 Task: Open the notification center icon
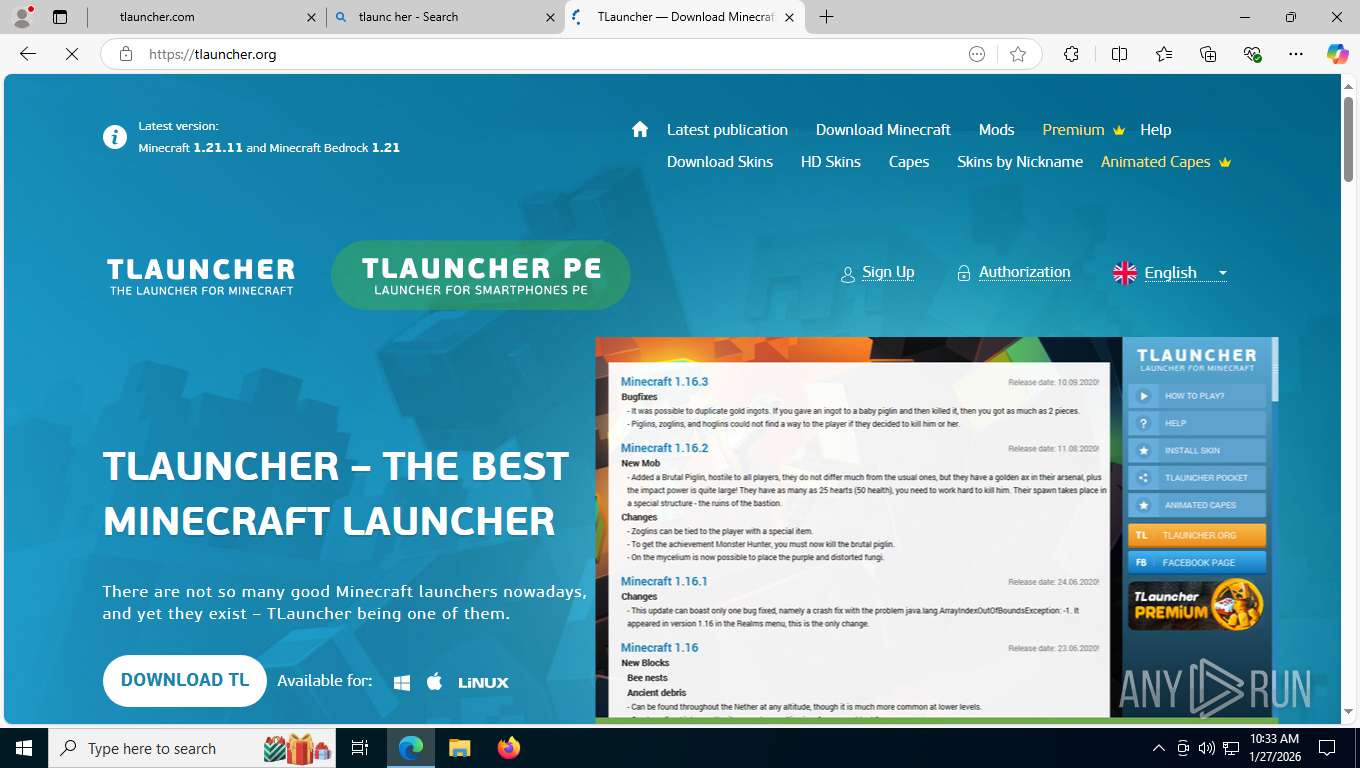(1327, 748)
